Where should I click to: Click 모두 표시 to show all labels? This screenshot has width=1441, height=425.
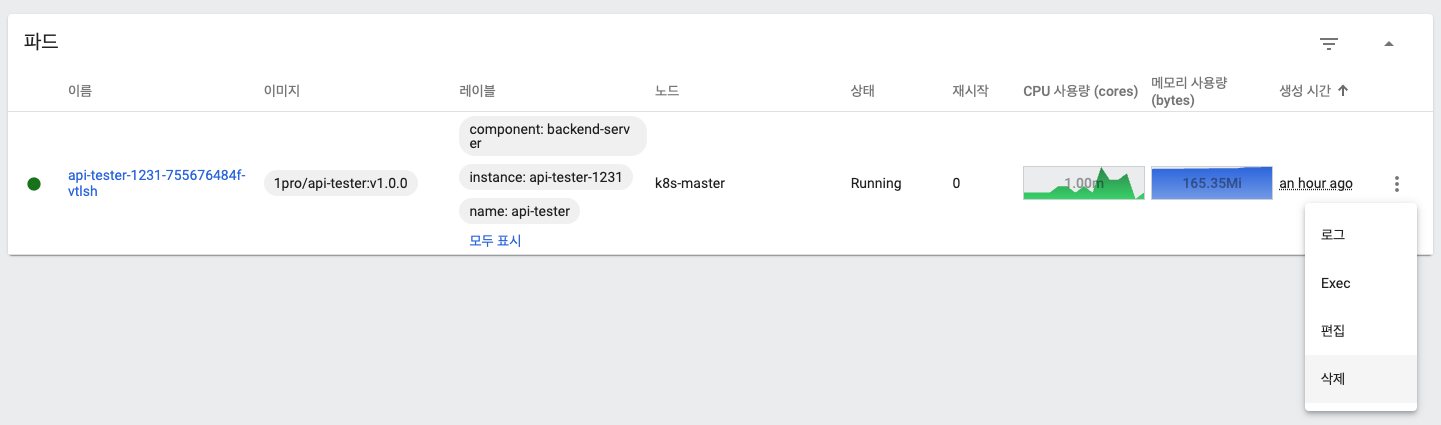point(495,240)
